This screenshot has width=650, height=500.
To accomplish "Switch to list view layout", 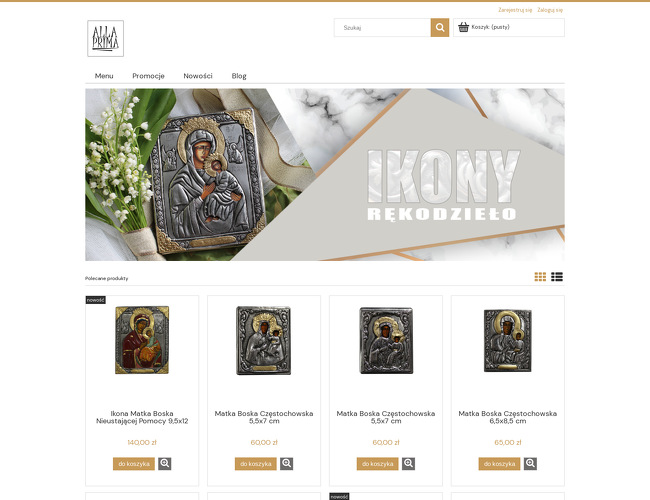I will click(557, 277).
